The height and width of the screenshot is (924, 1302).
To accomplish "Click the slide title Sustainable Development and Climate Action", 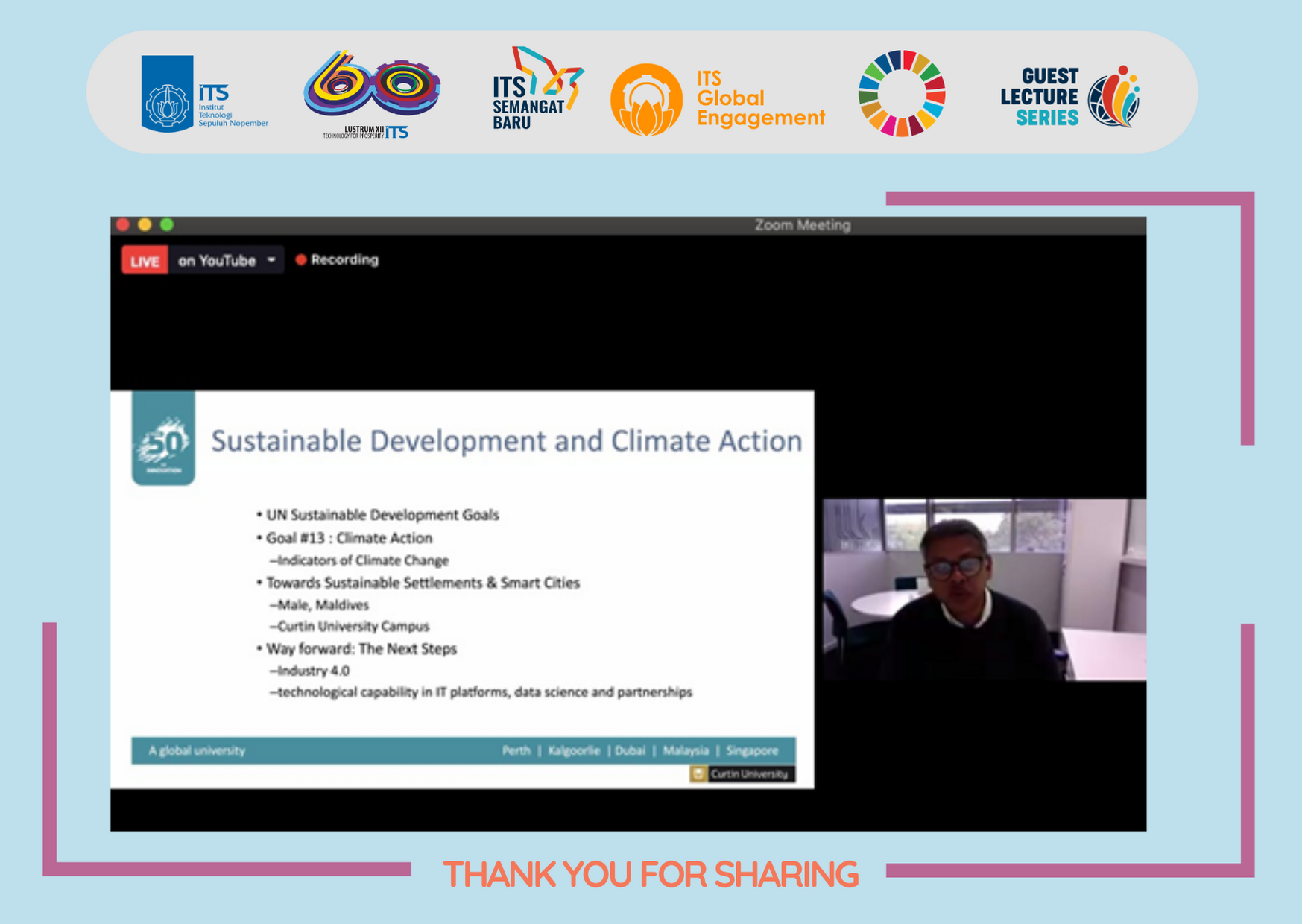I will tap(506, 441).
